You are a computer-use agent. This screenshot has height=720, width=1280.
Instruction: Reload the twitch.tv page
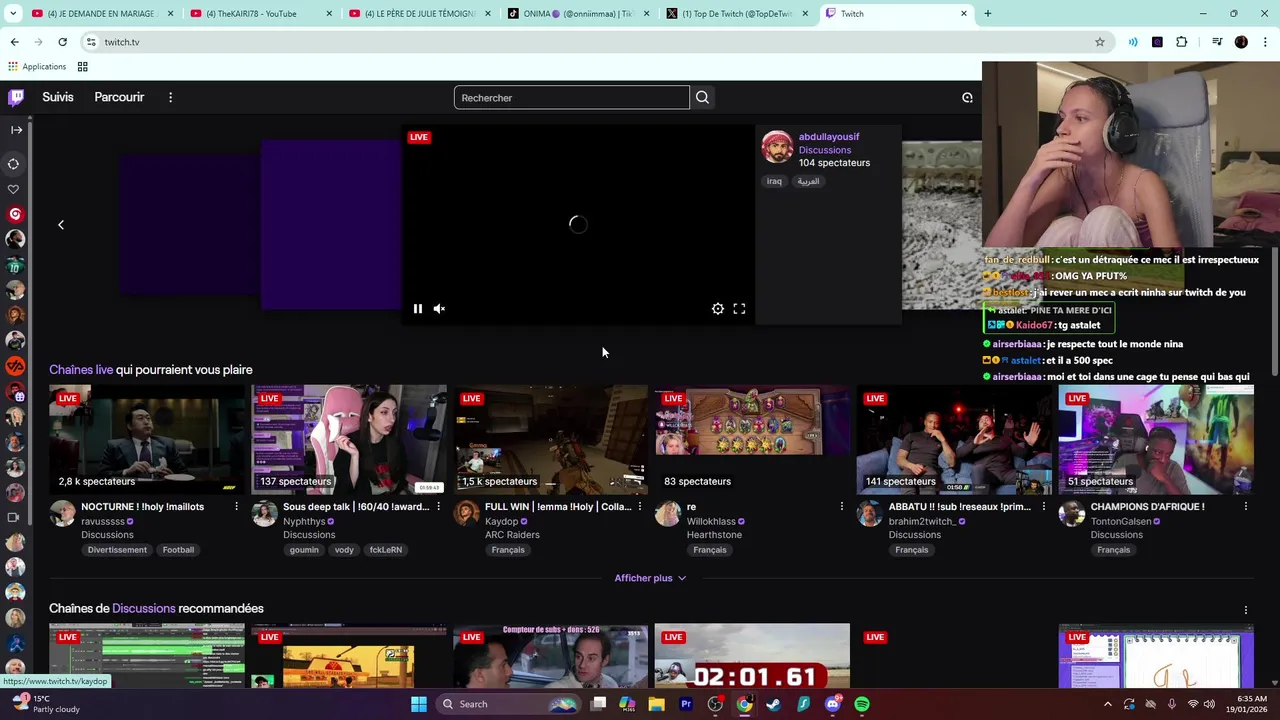(x=62, y=42)
